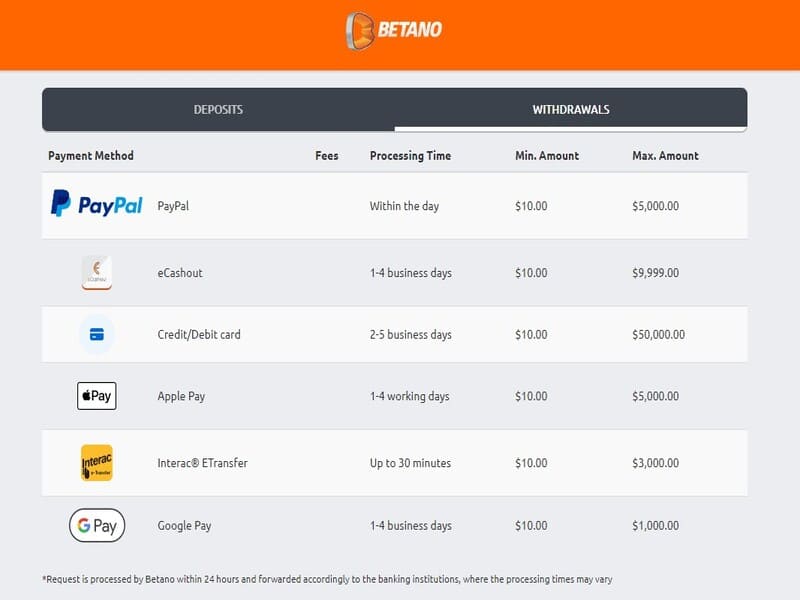Open the Withdrawals tab
The image size is (800, 600).
(571, 110)
